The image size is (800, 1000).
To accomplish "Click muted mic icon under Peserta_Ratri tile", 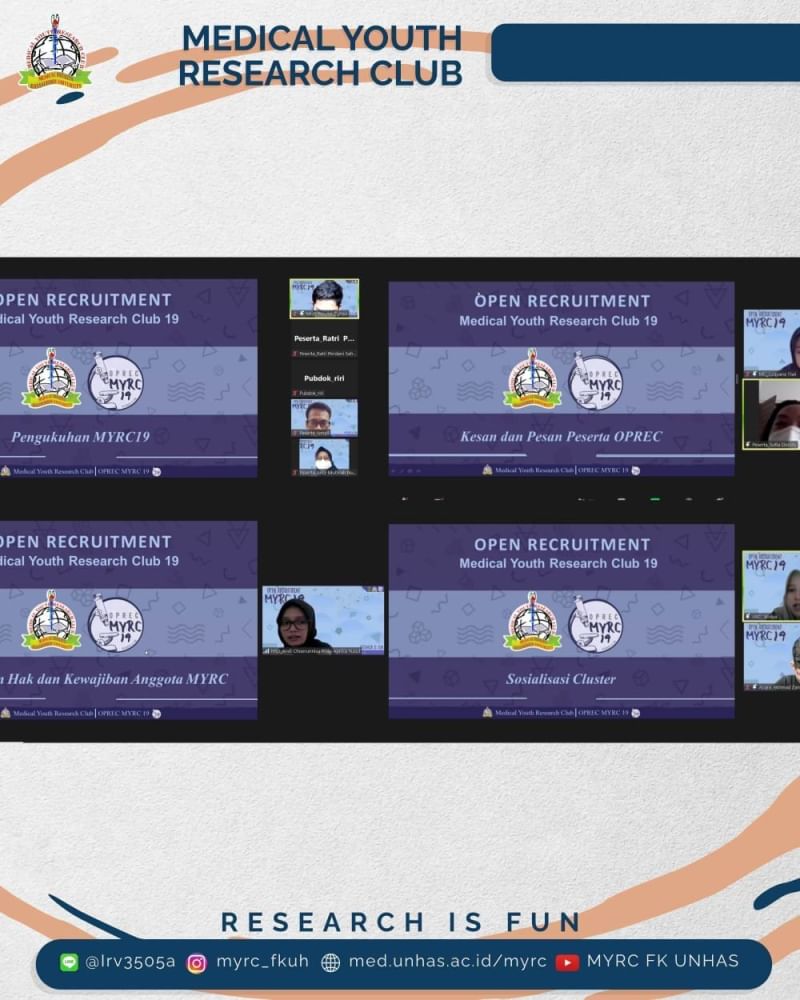I will (x=295, y=353).
